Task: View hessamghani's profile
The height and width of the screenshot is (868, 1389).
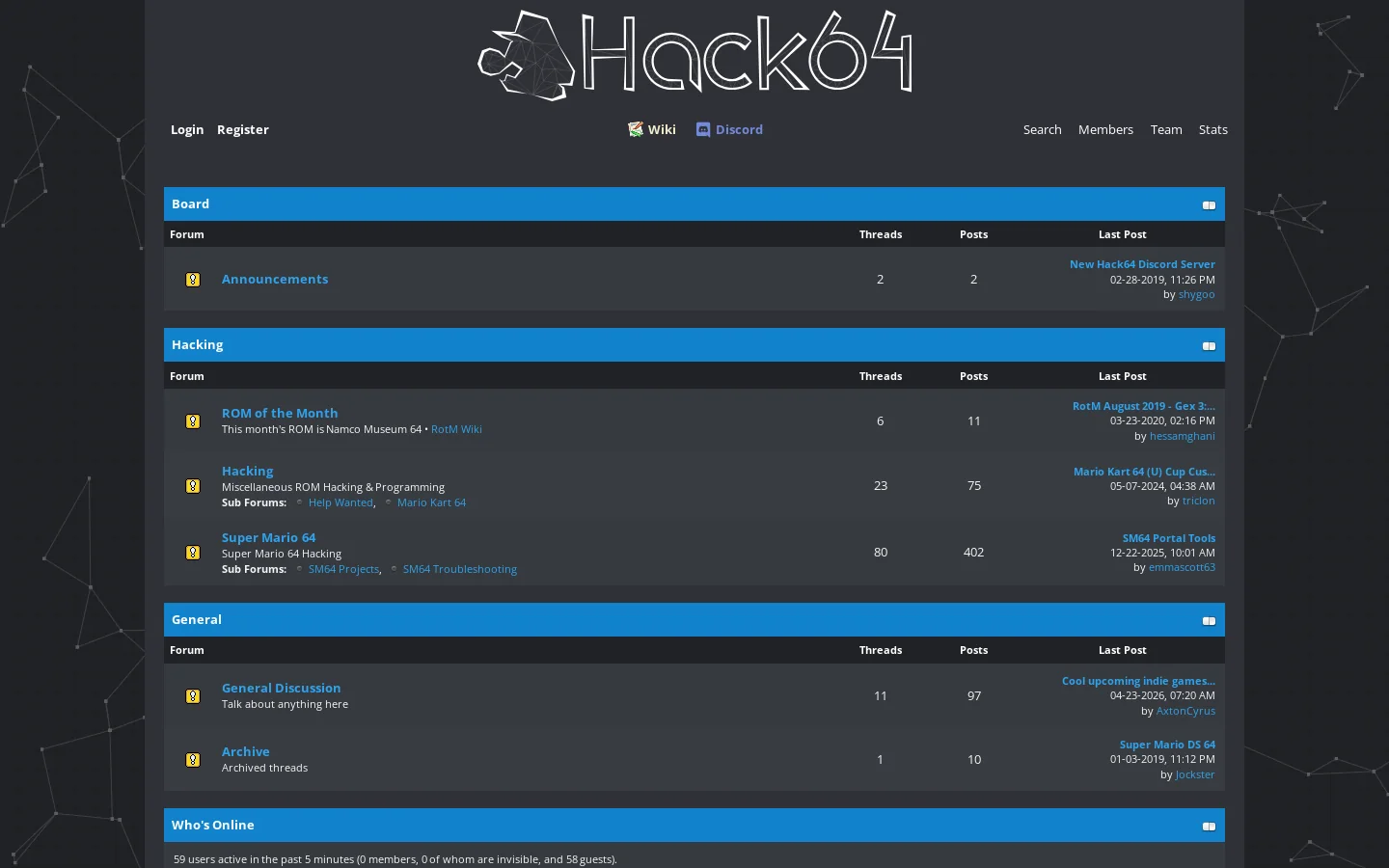Action: 1182,436
